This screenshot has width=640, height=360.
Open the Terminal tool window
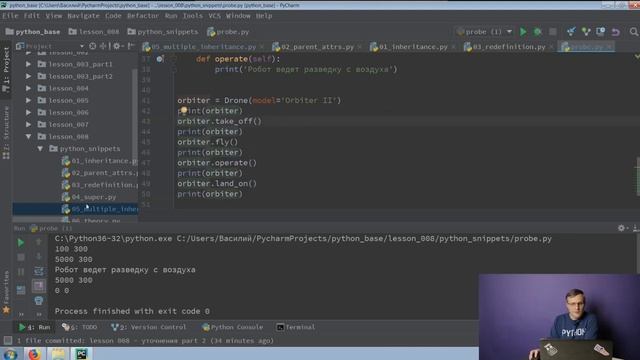[296, 327]
